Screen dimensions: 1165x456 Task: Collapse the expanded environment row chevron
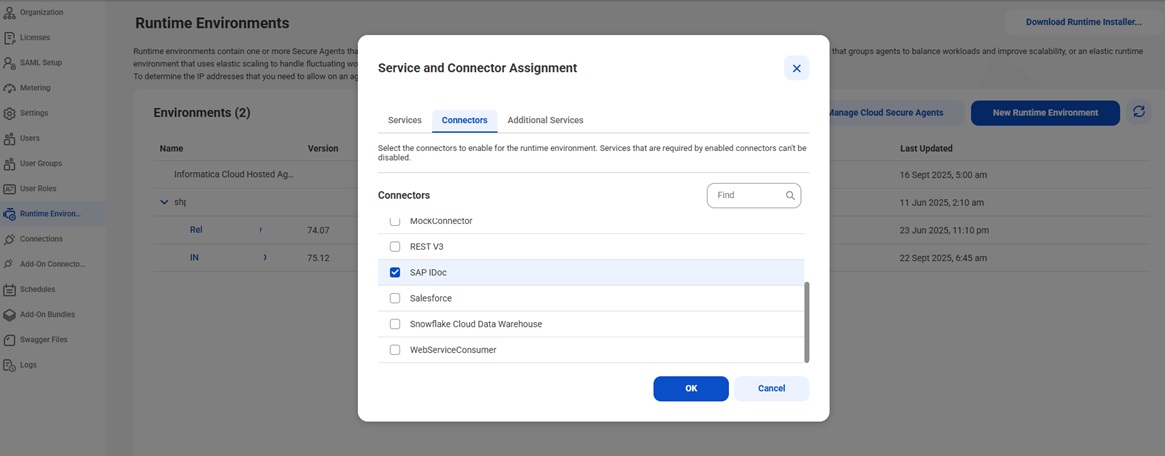coord(164,202)
